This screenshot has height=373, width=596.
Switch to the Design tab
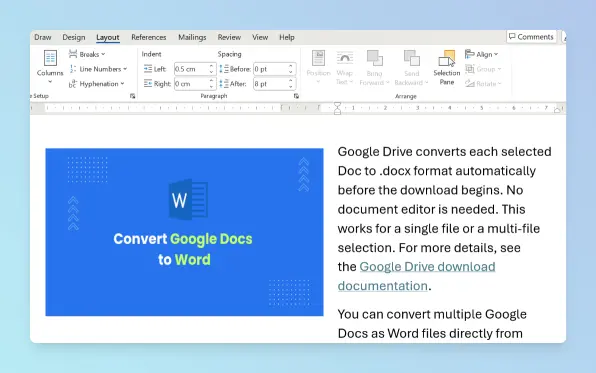click(x=74, y=37)
